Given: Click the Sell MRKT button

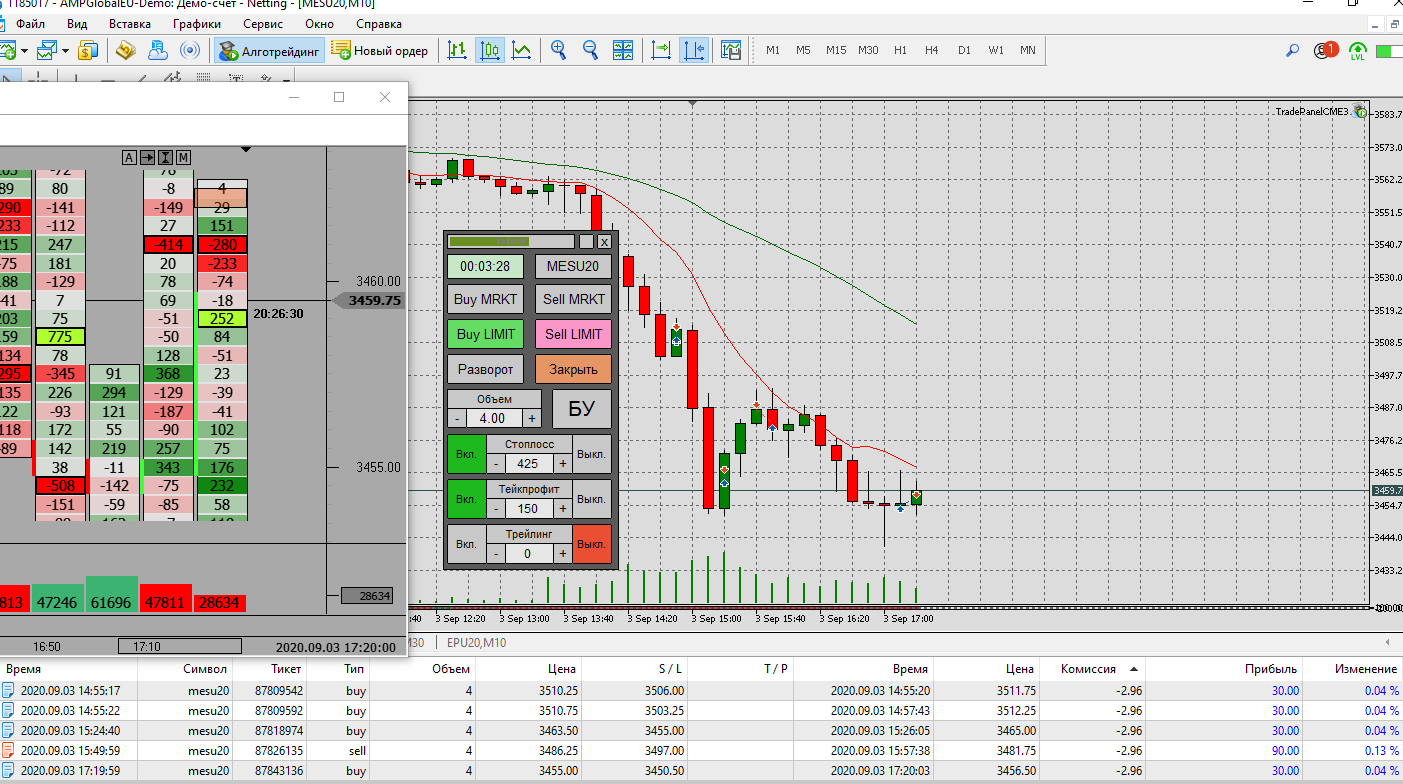Looking at the screenshot, I should tap(573, 299).
